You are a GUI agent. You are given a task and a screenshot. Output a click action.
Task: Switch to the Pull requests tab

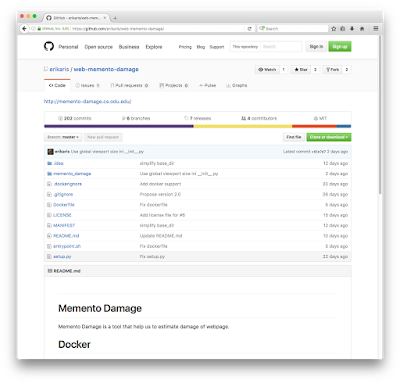point(129,86)
